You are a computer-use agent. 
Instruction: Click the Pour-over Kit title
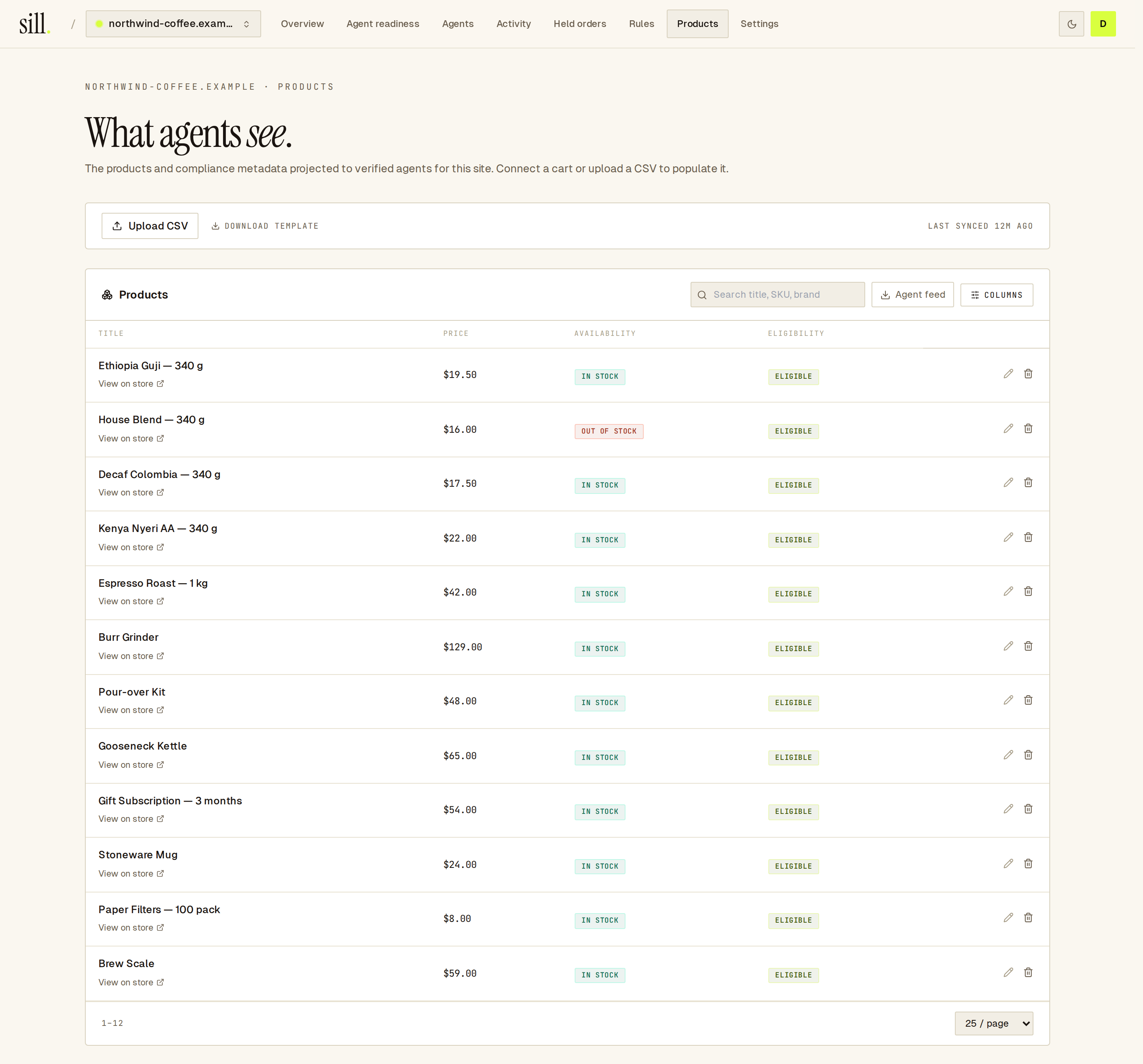pos(132,692)
